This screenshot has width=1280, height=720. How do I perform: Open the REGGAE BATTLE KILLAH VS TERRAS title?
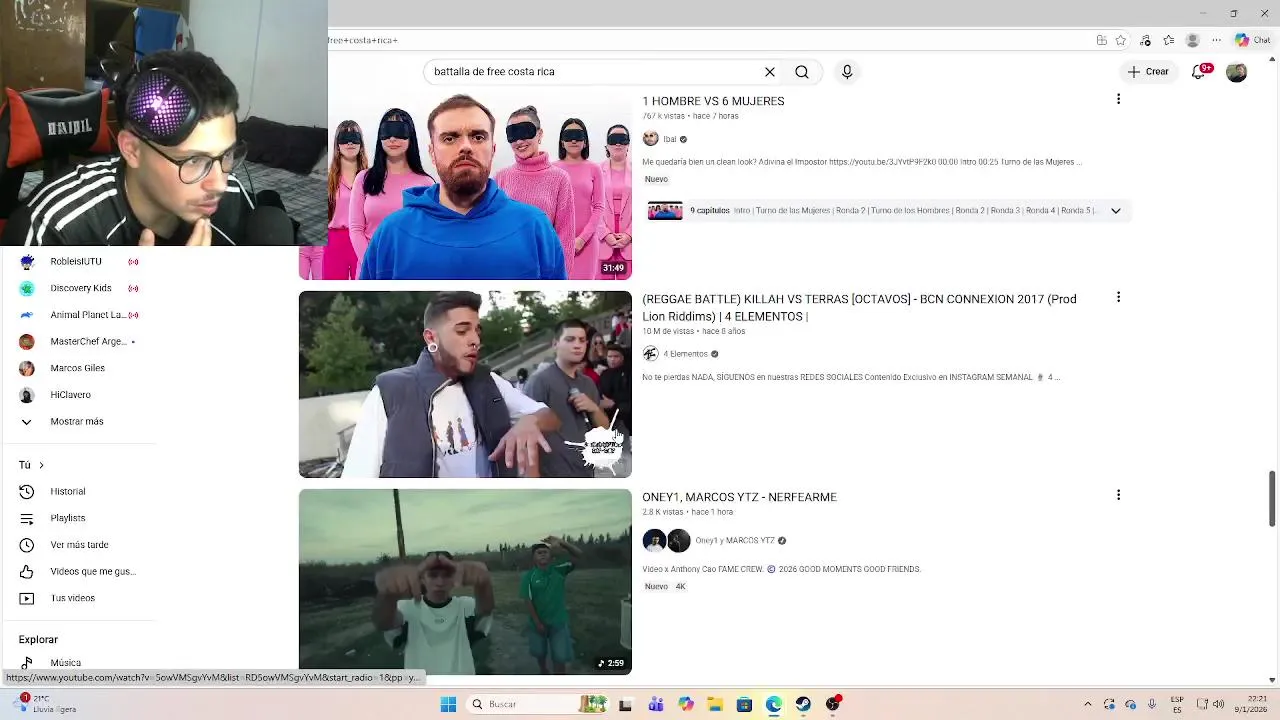point(859,308)
